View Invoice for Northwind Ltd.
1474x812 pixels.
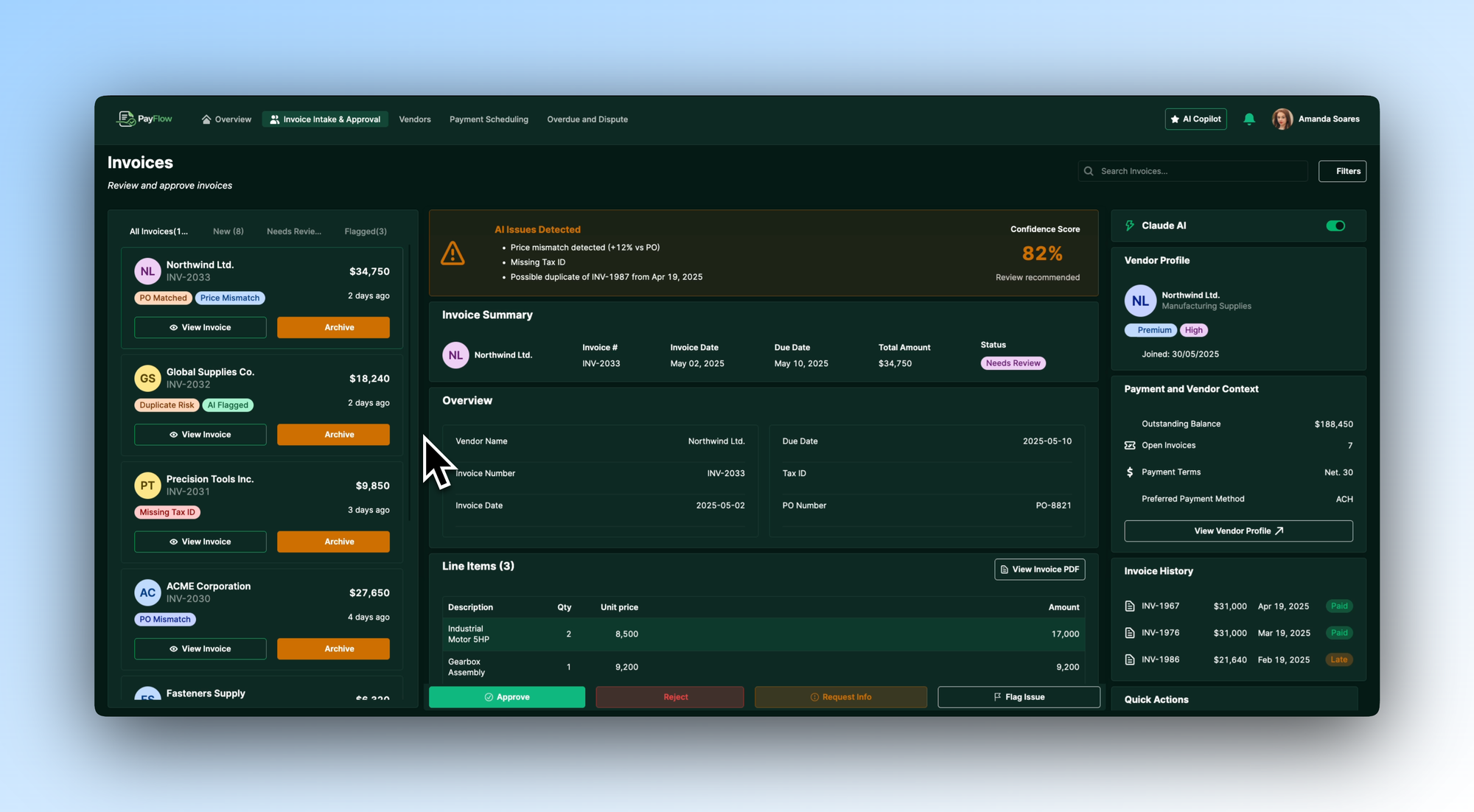point(200,327)
